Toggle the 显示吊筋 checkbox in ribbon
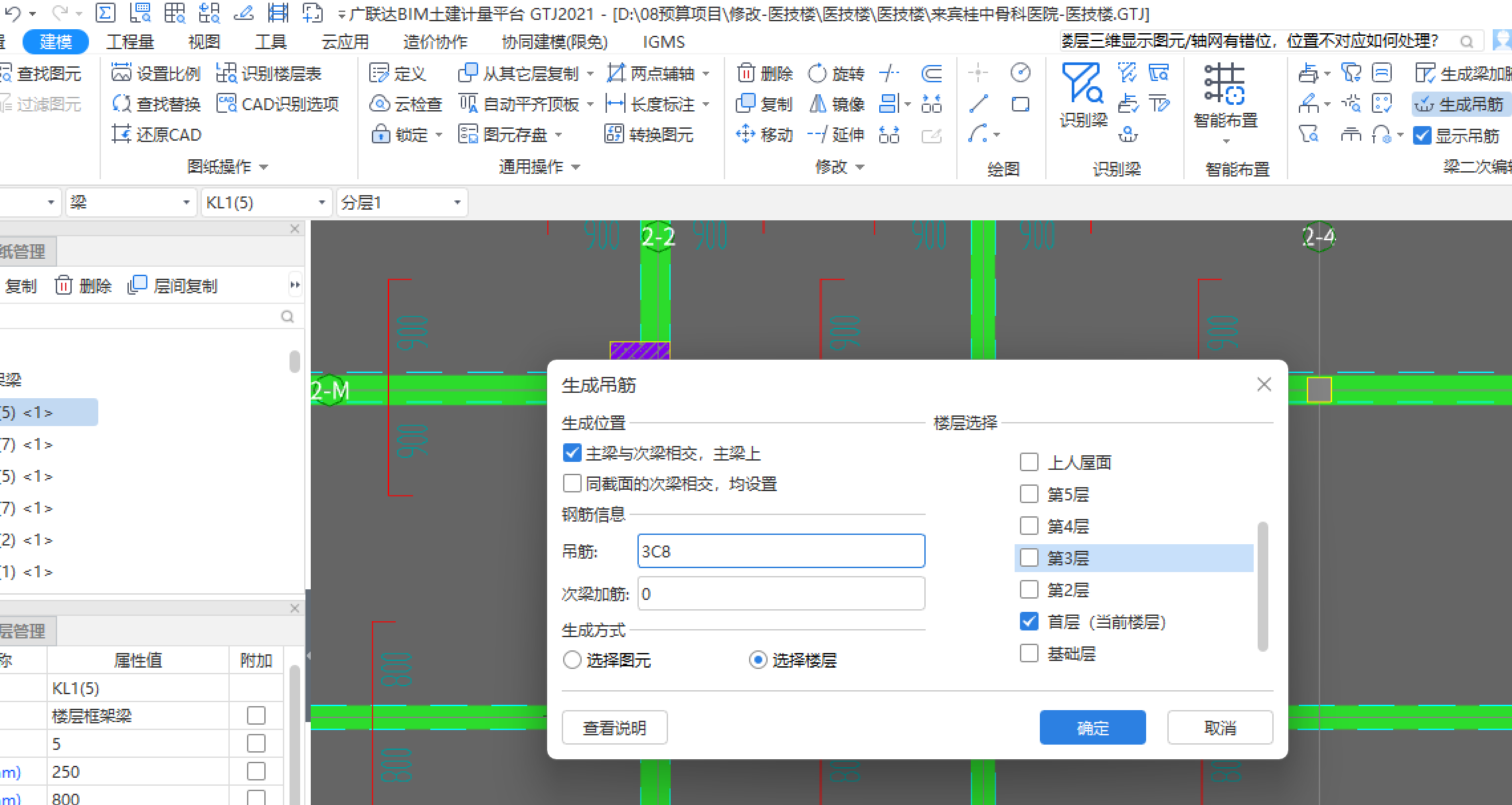Screen dimensions: 1512x805 [1422, 136]
